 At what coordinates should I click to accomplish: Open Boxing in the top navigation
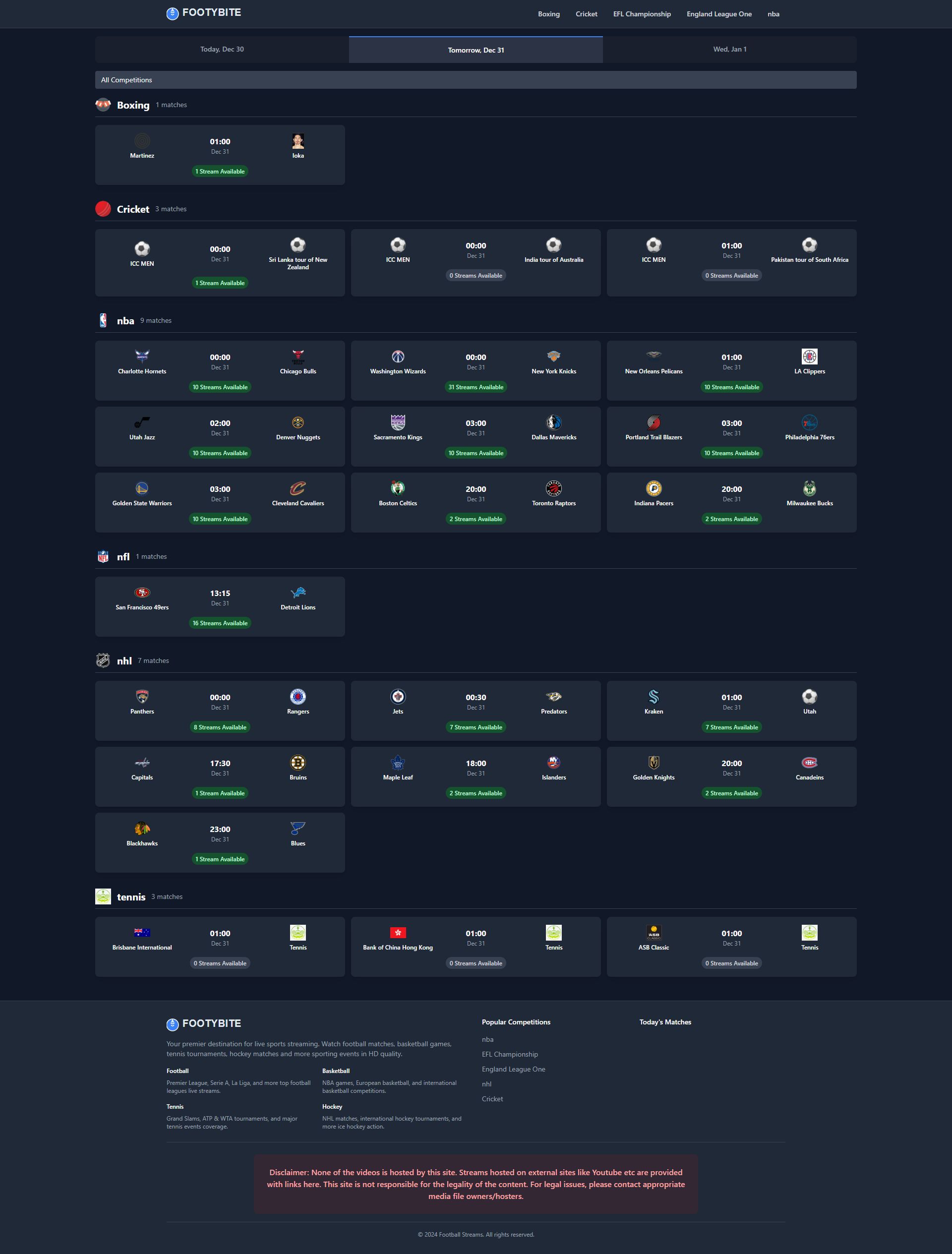tap(548, 14)
